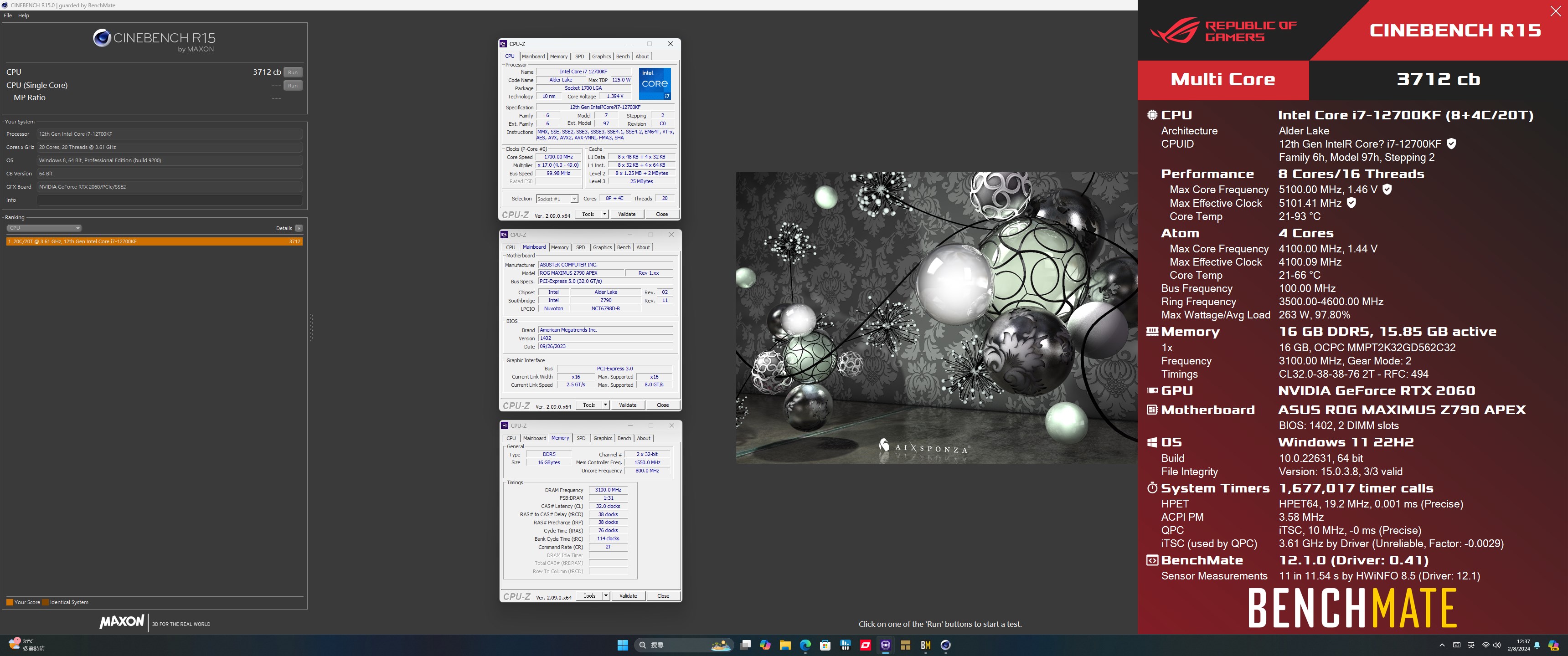Expand ranking Details arrow button
Screen dimensions: 1568x656
[299, 228]
